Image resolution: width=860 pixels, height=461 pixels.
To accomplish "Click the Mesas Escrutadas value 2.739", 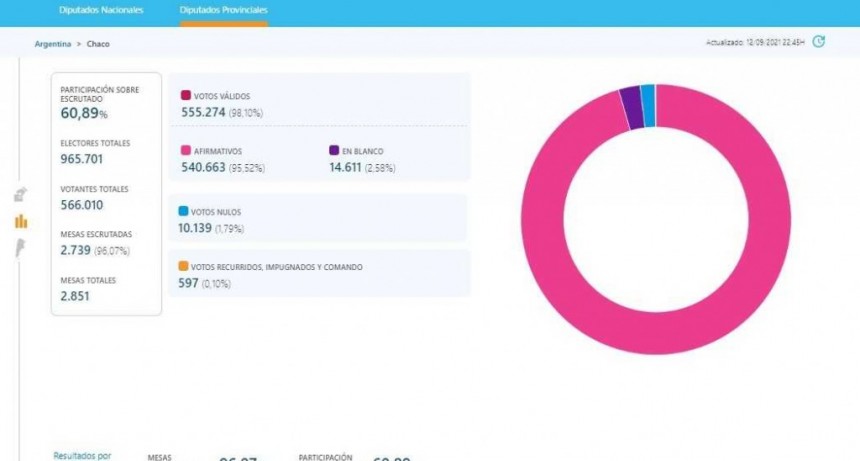I will click(x=76, y=251).
